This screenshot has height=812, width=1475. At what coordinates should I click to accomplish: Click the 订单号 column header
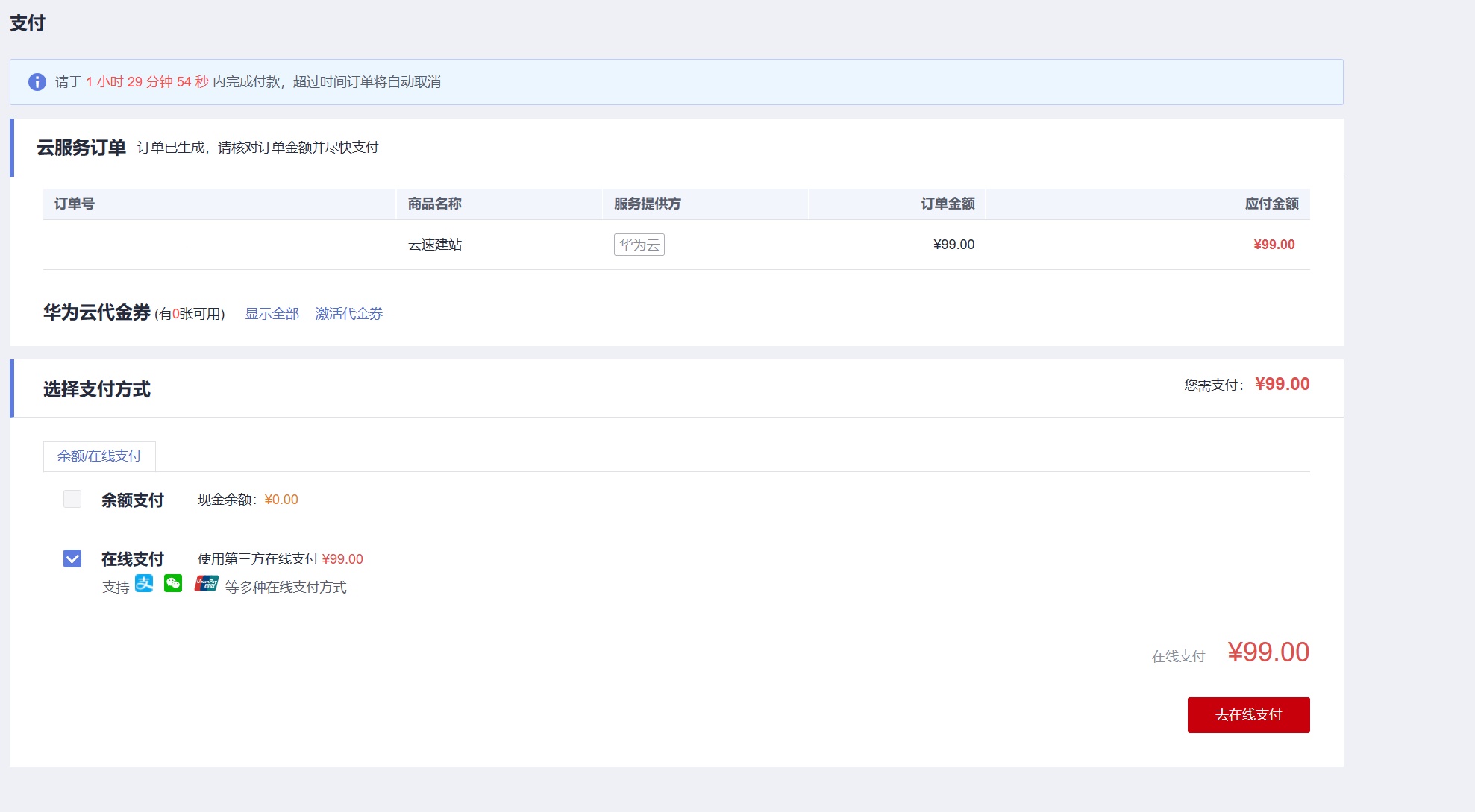click(x=75, y=204)
